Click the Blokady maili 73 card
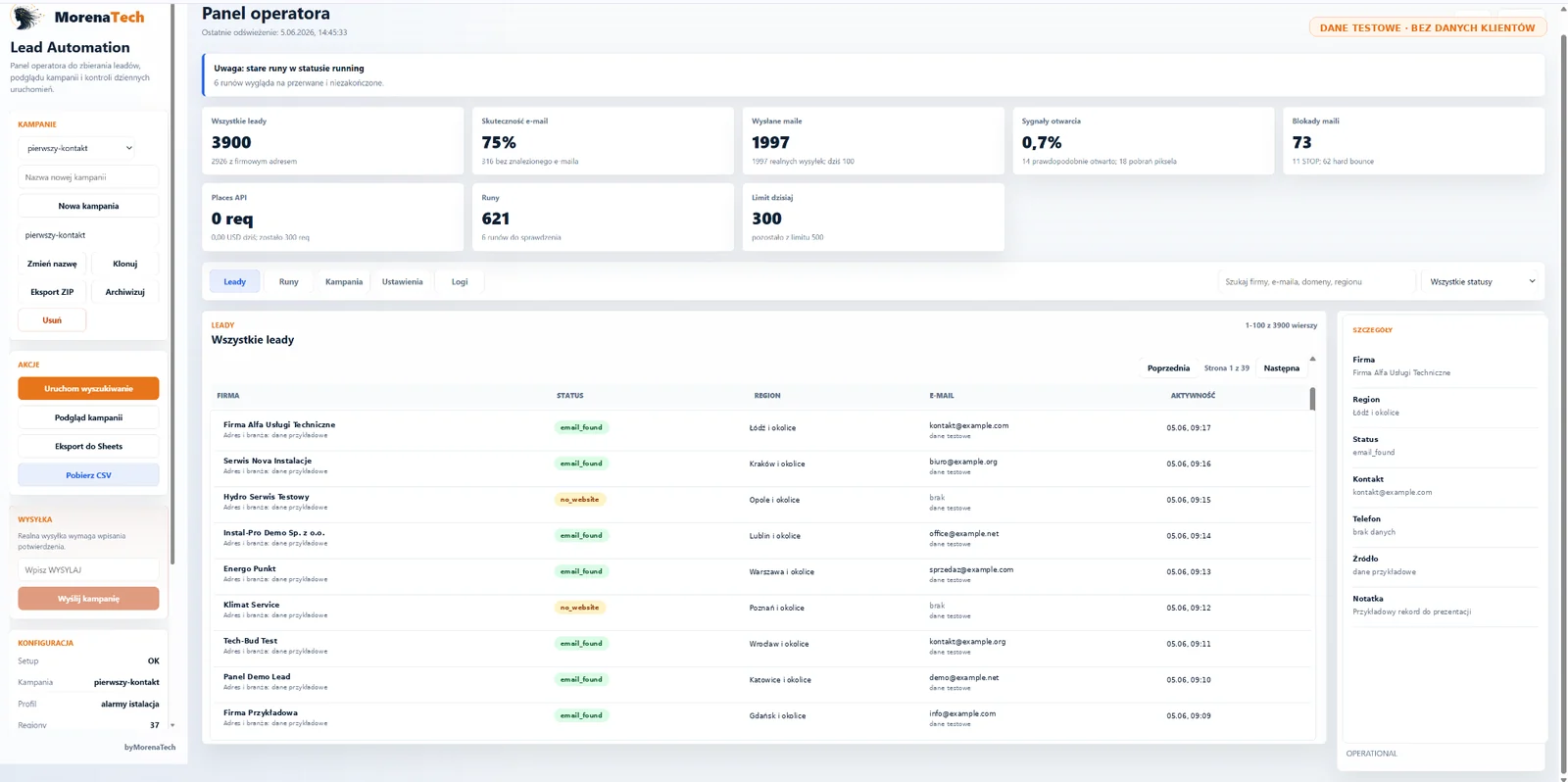This screenshot has width=1568, height=782. tap(1414, 141)
